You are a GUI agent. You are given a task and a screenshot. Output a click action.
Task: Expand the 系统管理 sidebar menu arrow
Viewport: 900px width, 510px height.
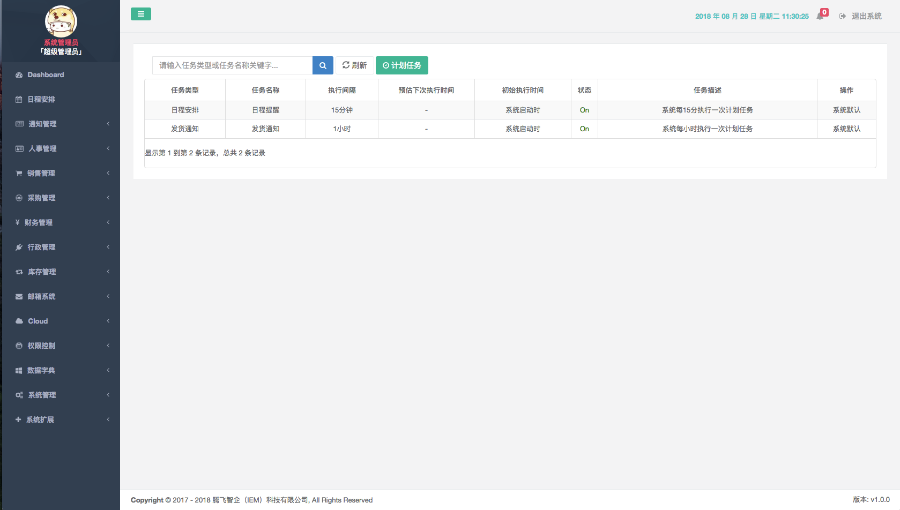(108, 395)
